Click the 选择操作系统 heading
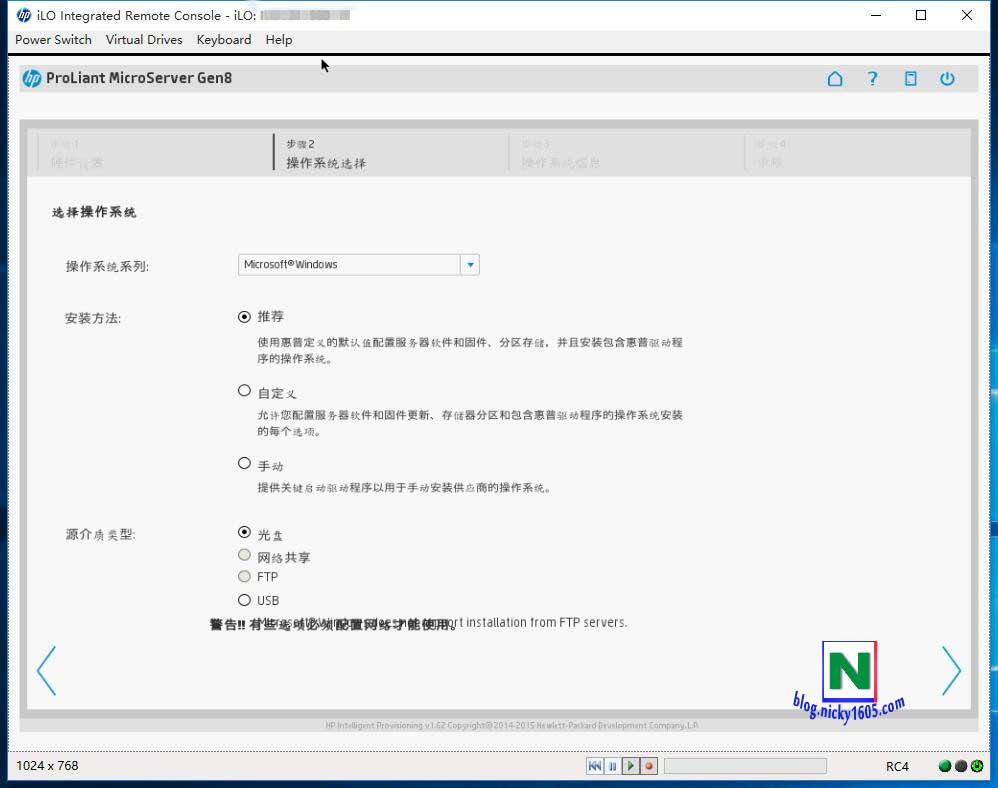The height and width of the screenshot is (788, 998). click(x=94, y=212)
